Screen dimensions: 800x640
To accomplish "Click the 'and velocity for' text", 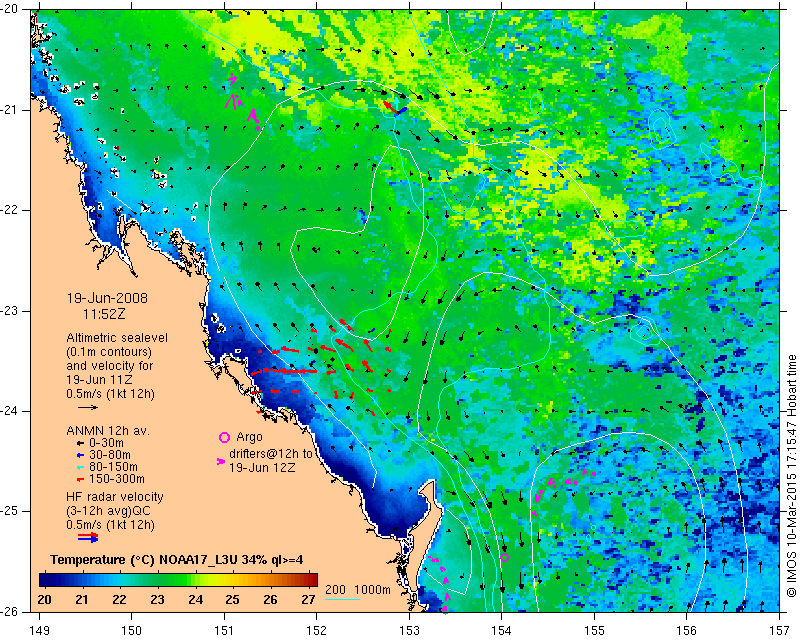I will (x=110, y=366).
